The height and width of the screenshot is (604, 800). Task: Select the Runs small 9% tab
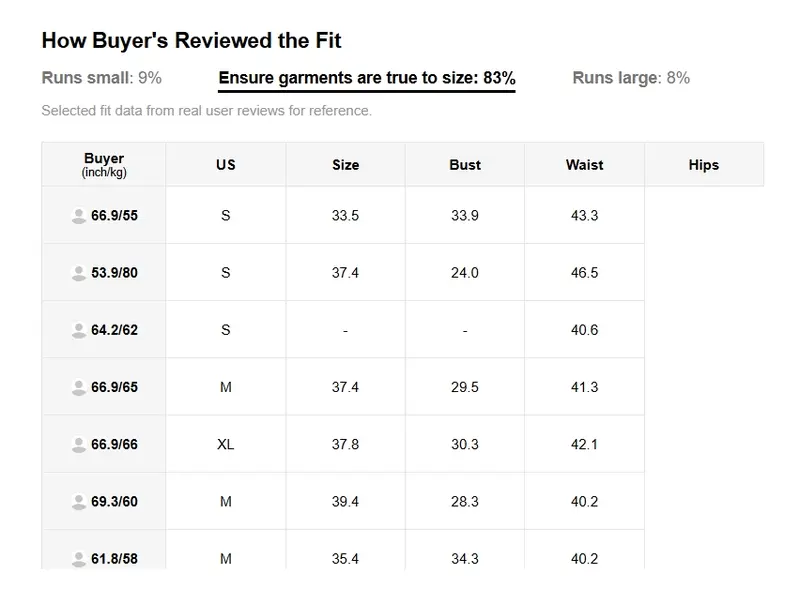pyautogui.click(x=102, y=78)
